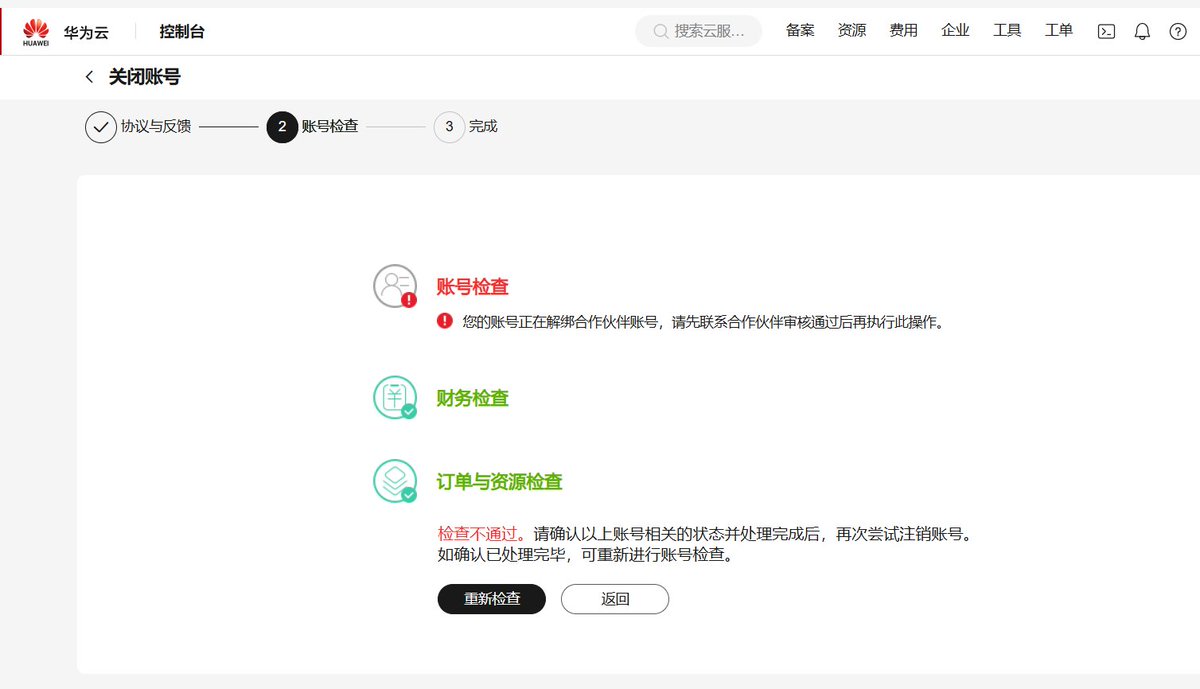Screen dimensions: 1200x689
Task: Click the Huawei logo icon
Action: tap(36, 31)
